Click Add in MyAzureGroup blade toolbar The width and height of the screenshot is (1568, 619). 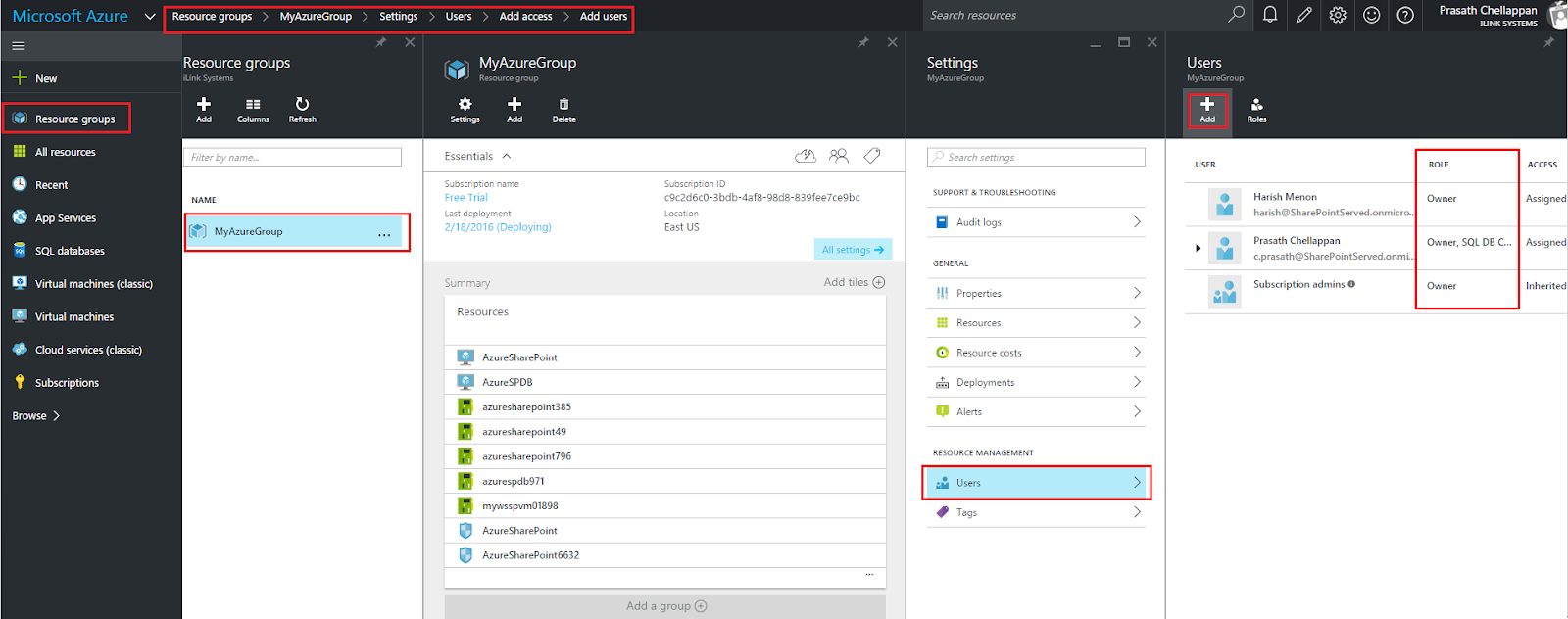click(514, 110)
